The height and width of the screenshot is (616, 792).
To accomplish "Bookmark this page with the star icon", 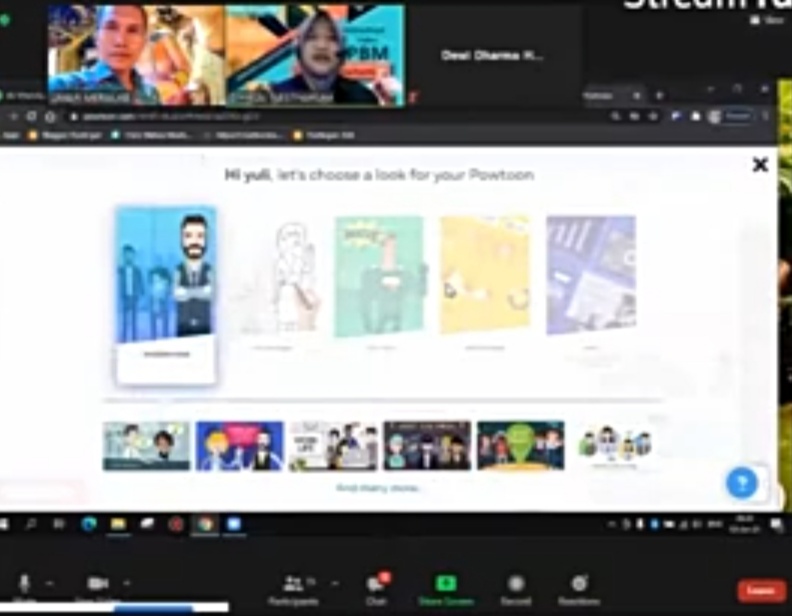I will tap(653, 117).
